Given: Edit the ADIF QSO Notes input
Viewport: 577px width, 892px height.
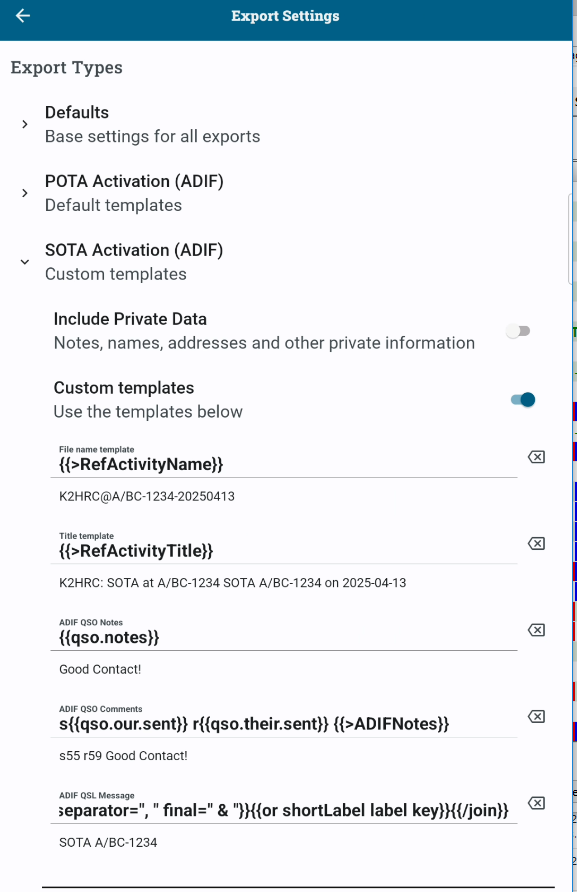Looking at the screenshot, I should tap(284, 634).
